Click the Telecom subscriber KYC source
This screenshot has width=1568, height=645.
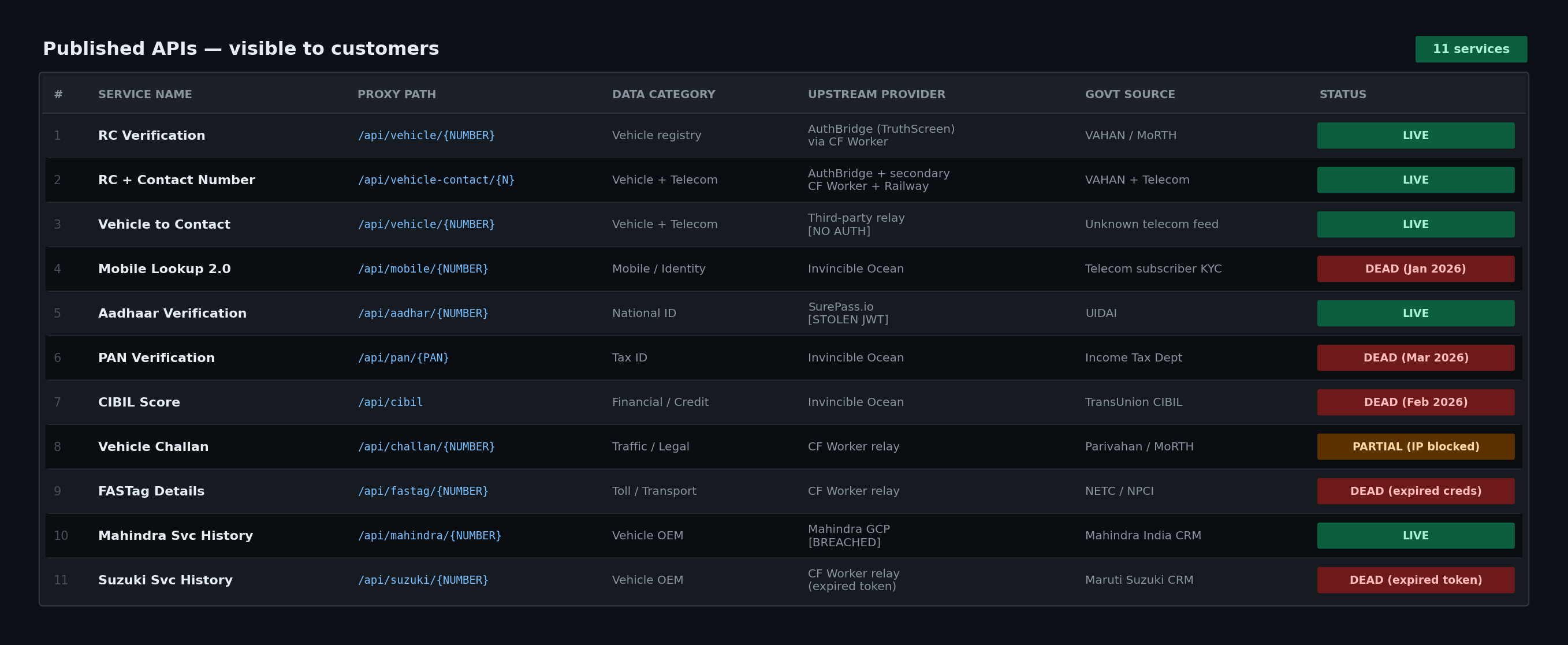point(1153,269)
